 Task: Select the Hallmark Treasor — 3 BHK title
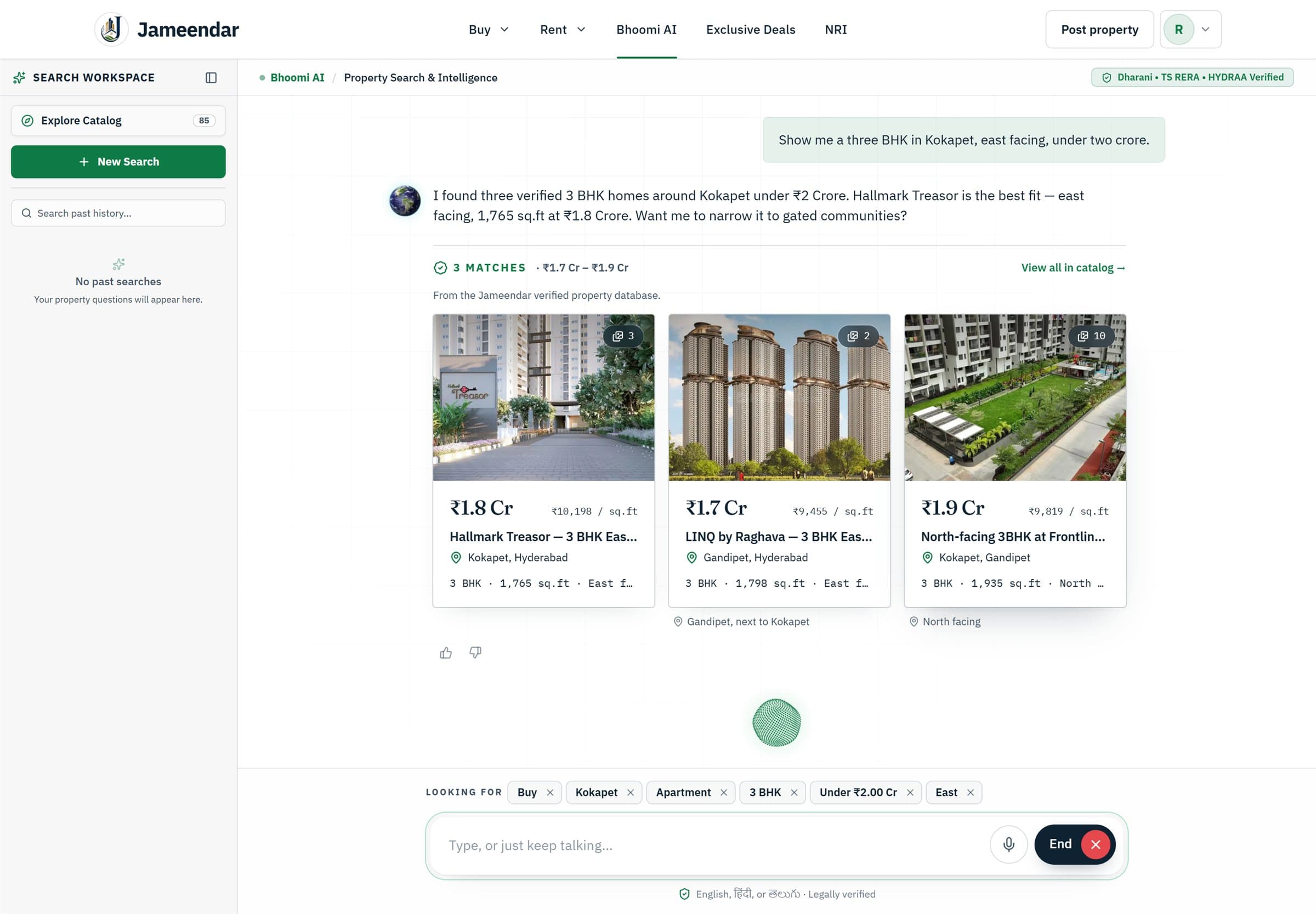tap(543, 537)
